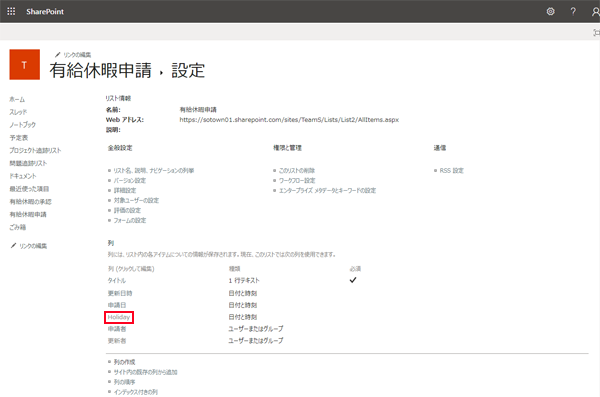Open インデックス付きの列 link
The height and width of the screenshot is (397, 600).
click(136, 392)
